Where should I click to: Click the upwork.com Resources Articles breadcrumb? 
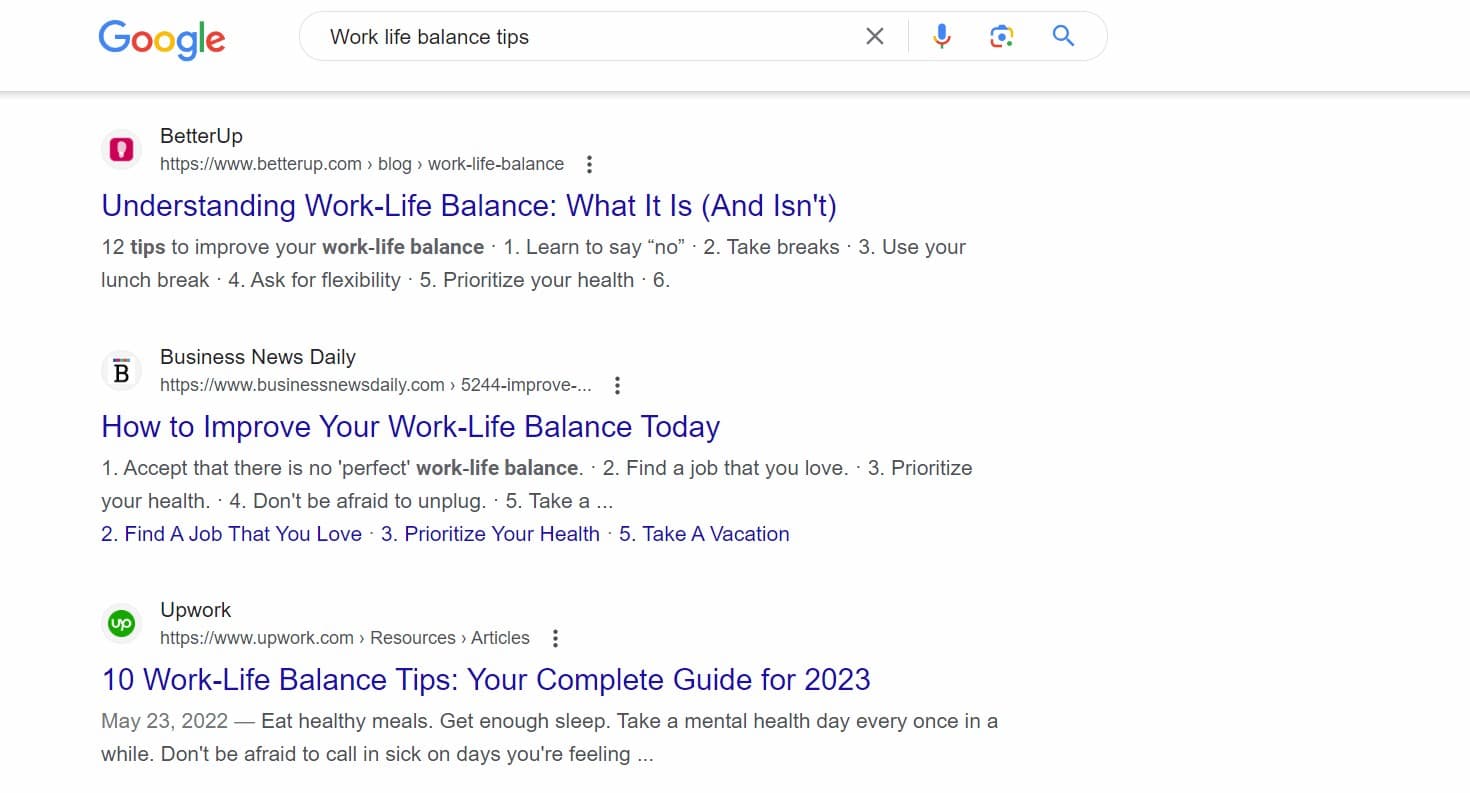(x=345, y=638)
